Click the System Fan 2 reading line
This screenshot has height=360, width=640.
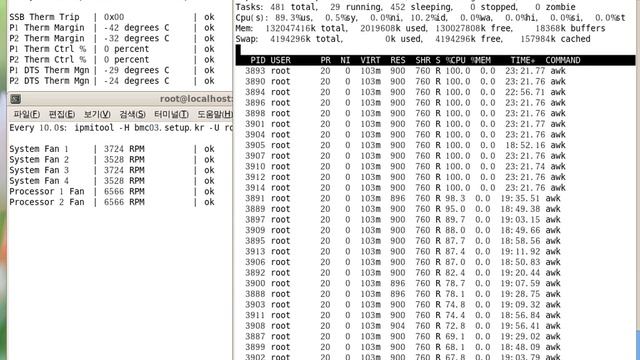[x=112, y=160]
